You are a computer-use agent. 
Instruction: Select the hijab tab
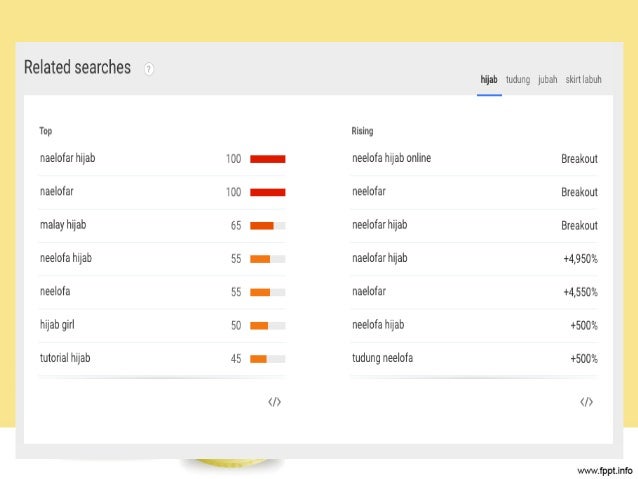489,79
